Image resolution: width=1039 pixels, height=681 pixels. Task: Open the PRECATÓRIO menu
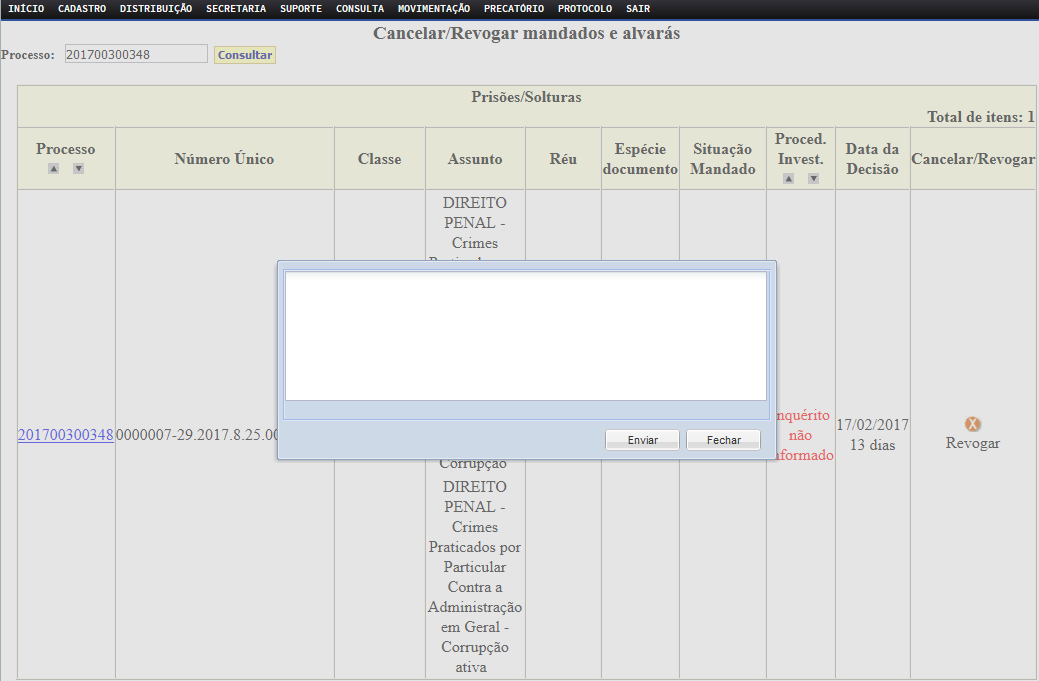[514, 8]
